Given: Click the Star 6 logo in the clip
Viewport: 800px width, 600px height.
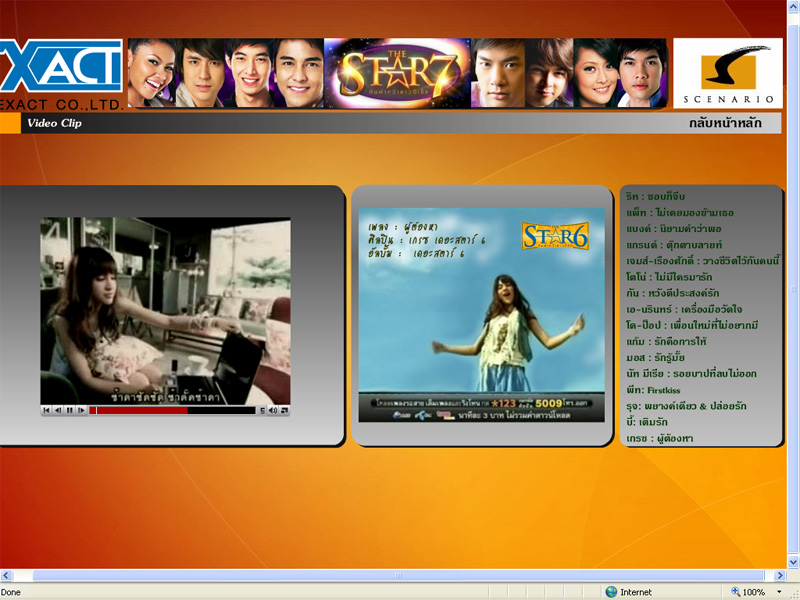Looking at the screenshot, I should [555, 236].
